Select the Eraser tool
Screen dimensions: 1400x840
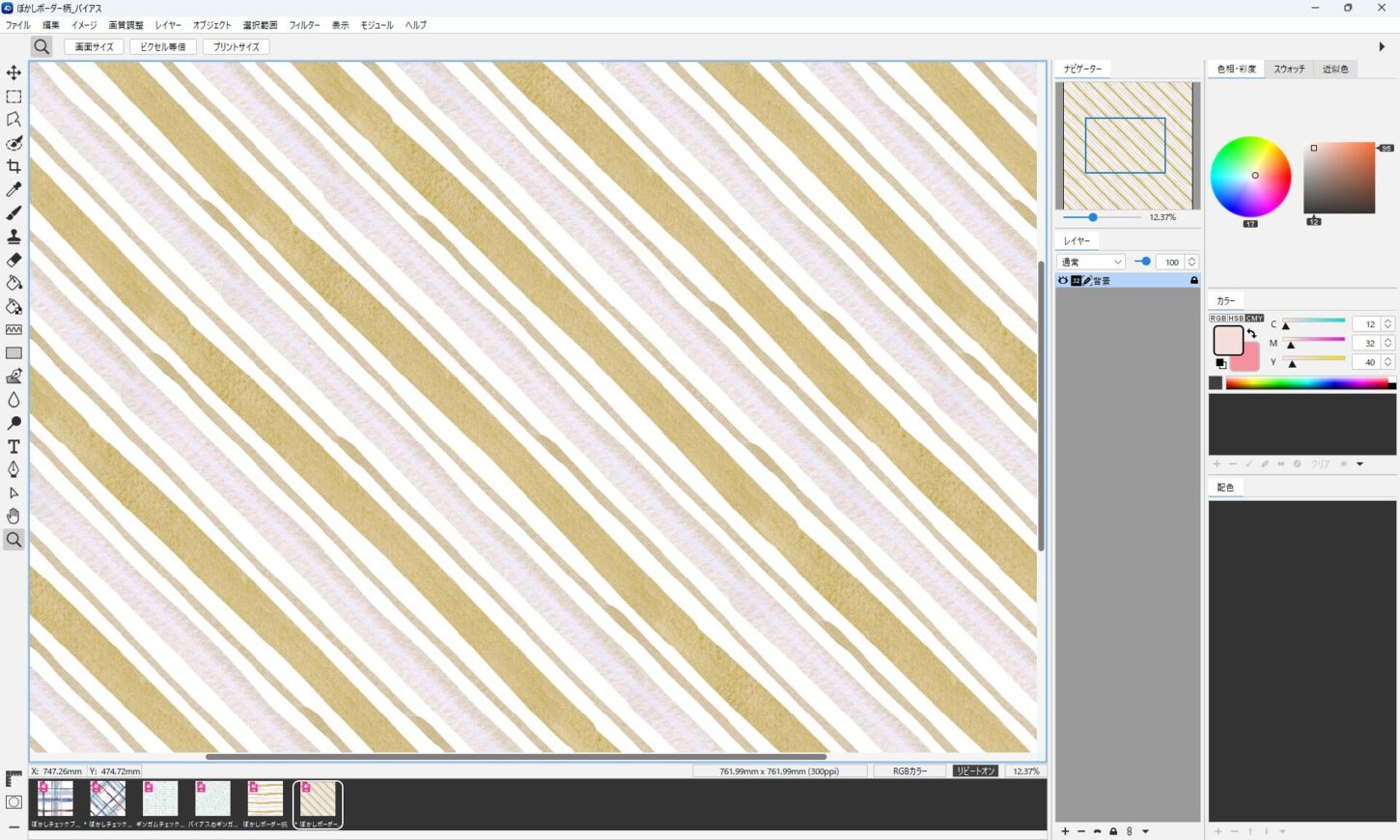tap(14, 260)
